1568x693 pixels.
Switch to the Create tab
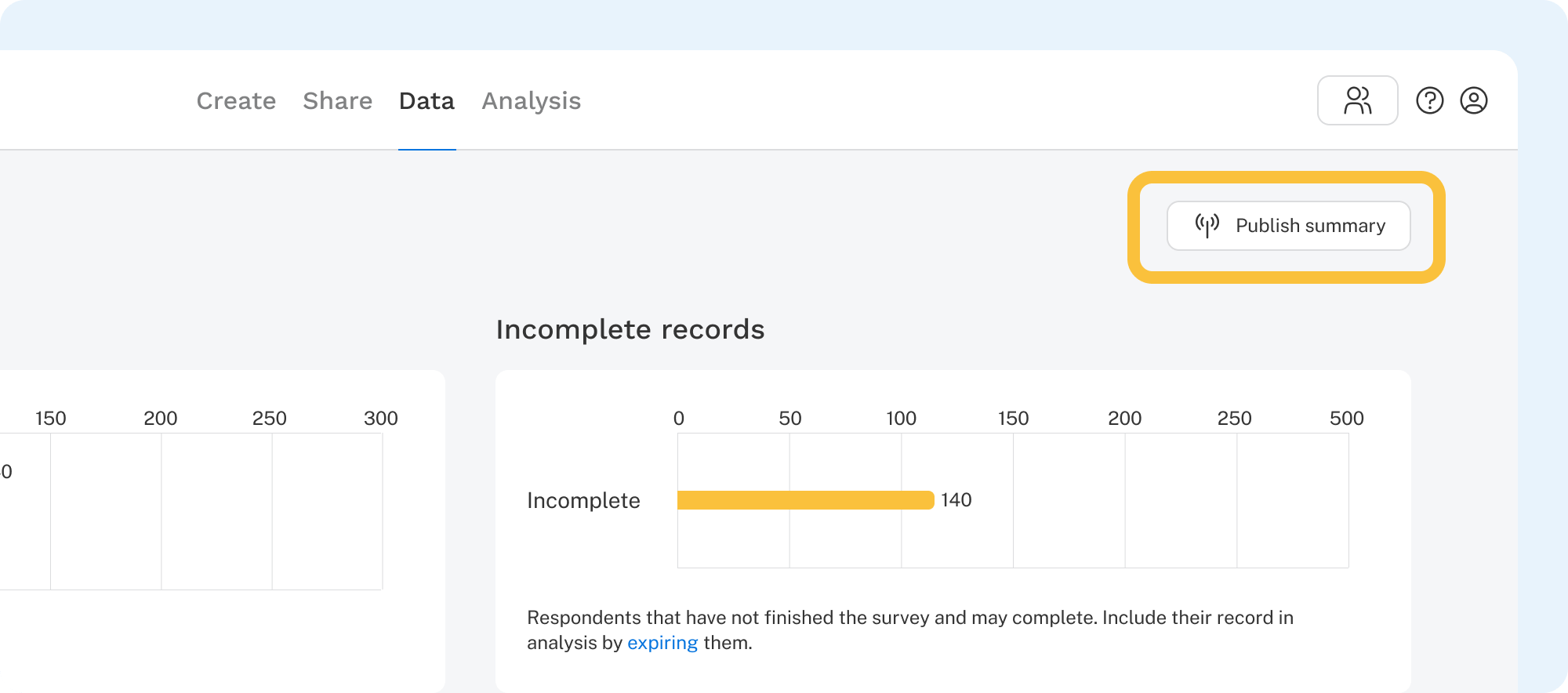point(236,101)
